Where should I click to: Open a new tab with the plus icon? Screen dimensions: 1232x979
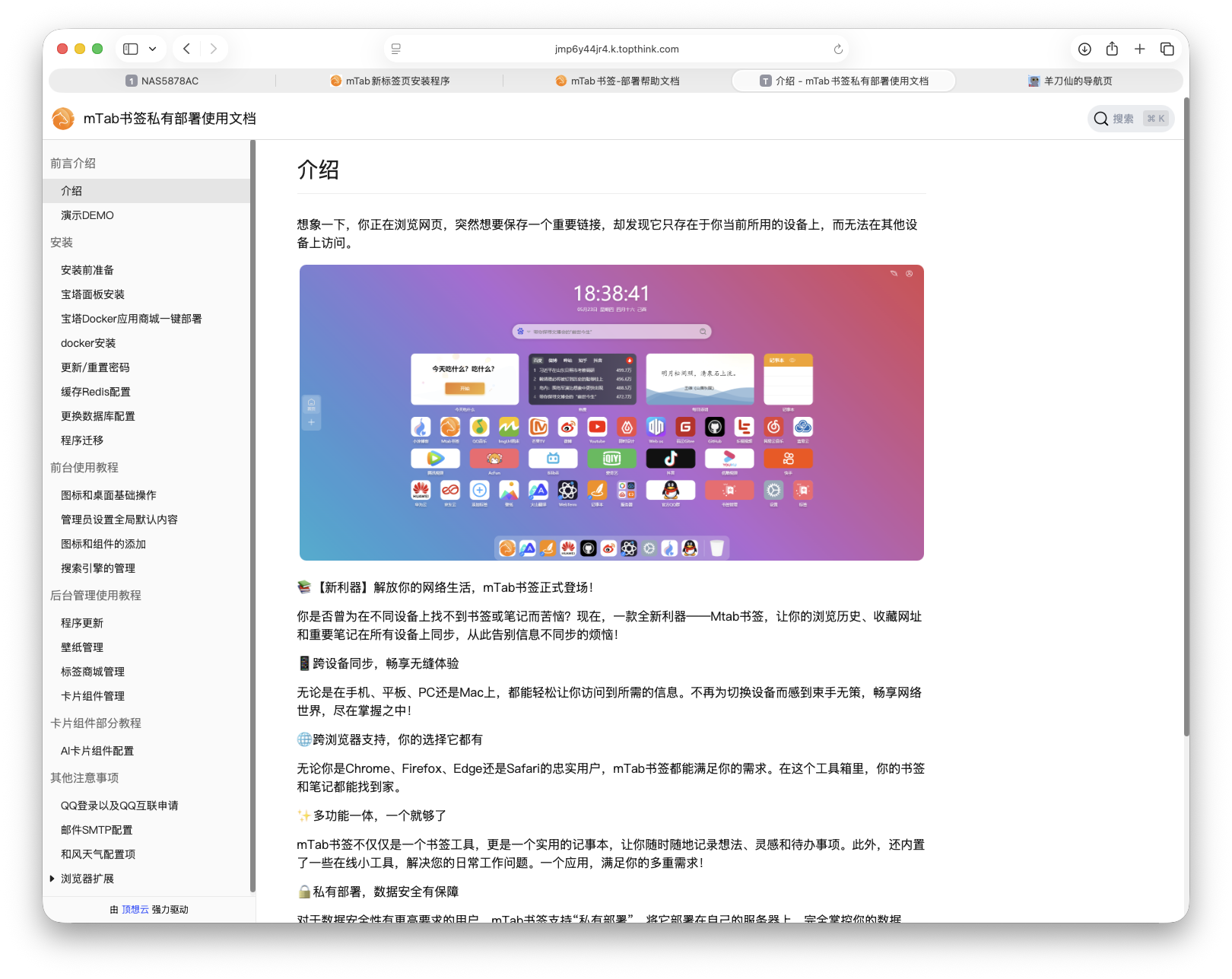[x=1139, y=48]
